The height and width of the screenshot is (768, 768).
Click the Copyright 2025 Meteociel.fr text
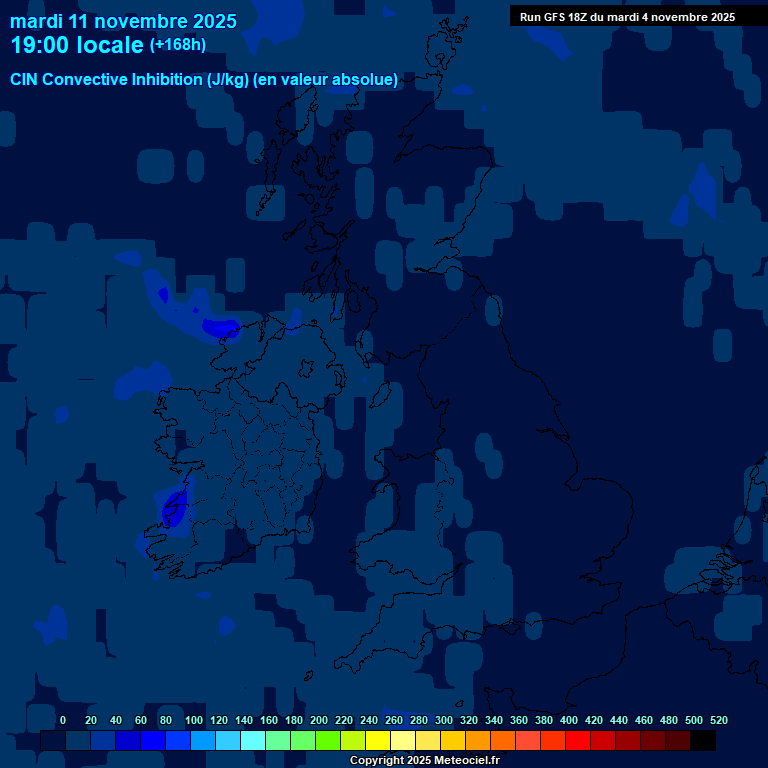pos(424,761)
